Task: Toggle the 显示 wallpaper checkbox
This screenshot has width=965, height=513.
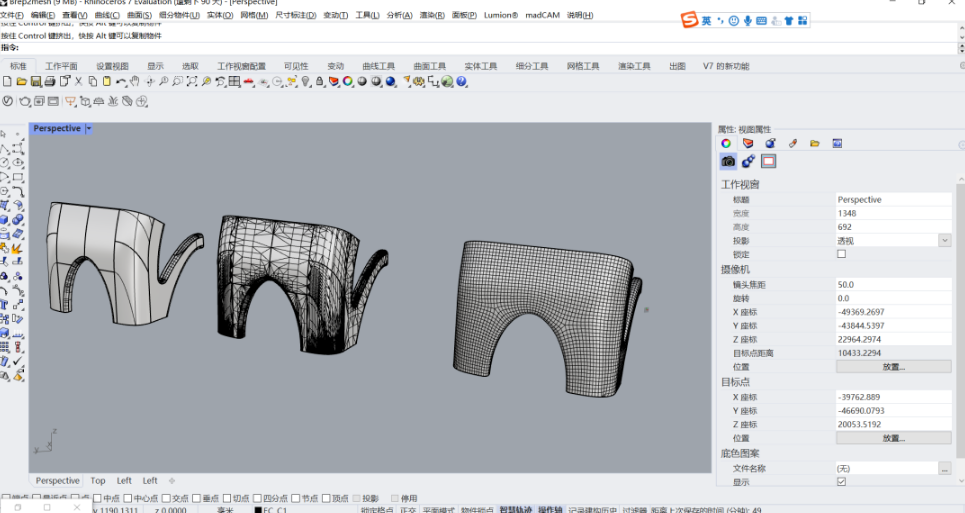Action: 841,482
